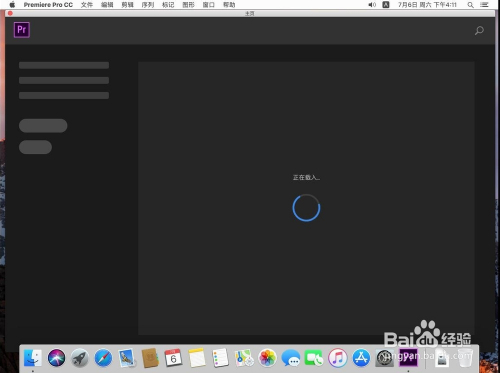The width and height of the screenshot is (500, 373).
Task: Click the volume icon in menu bar
Action: [372, 5]
